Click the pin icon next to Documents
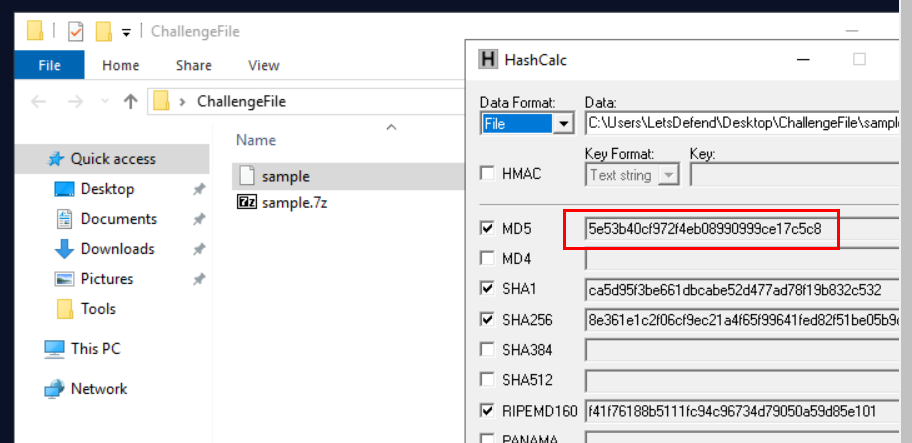The image size is (912, 443). (x=199, y=219)
